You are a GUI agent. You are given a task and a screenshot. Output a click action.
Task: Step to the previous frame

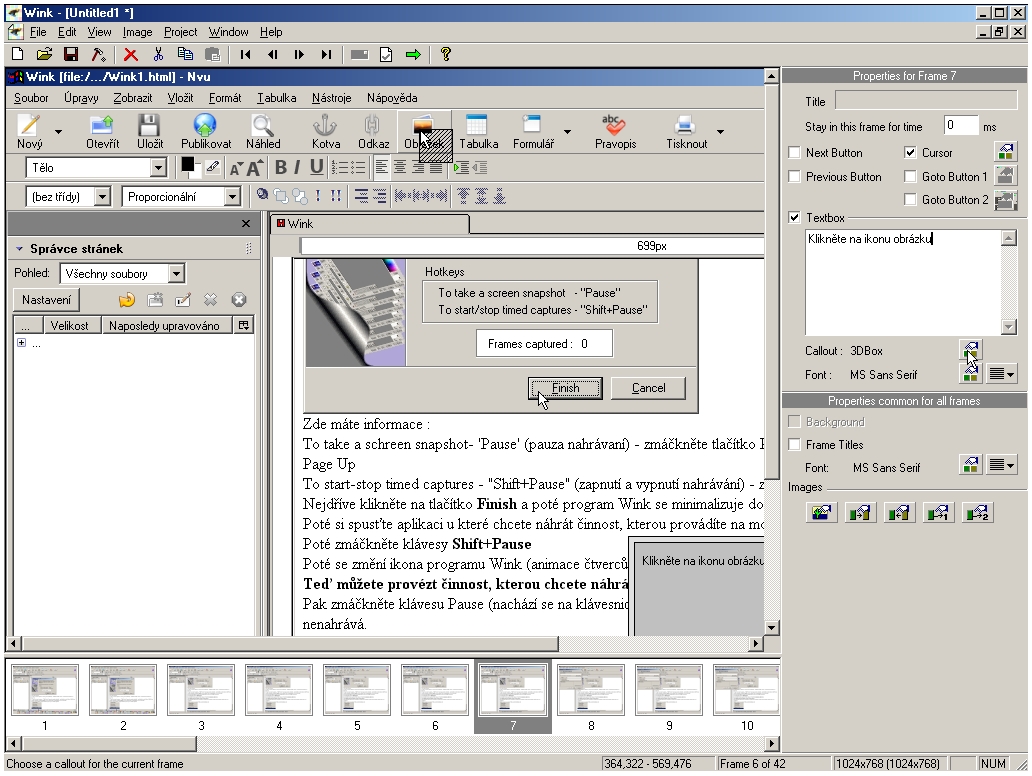[x=272, y=55]
